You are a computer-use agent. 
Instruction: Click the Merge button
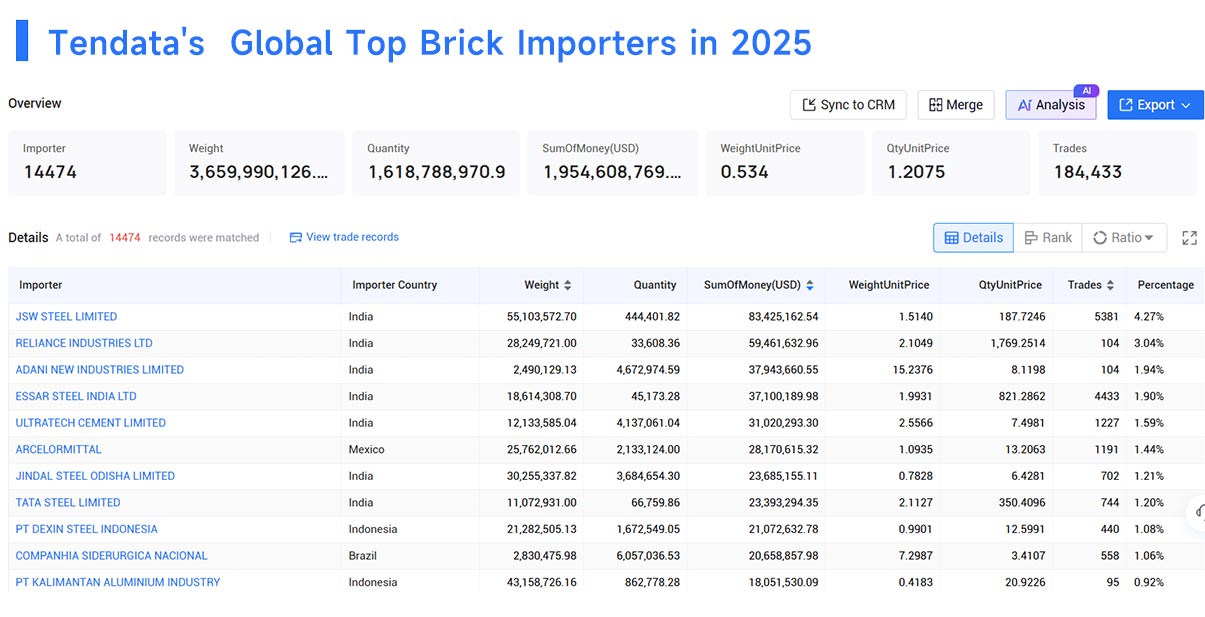pos(956,105)
